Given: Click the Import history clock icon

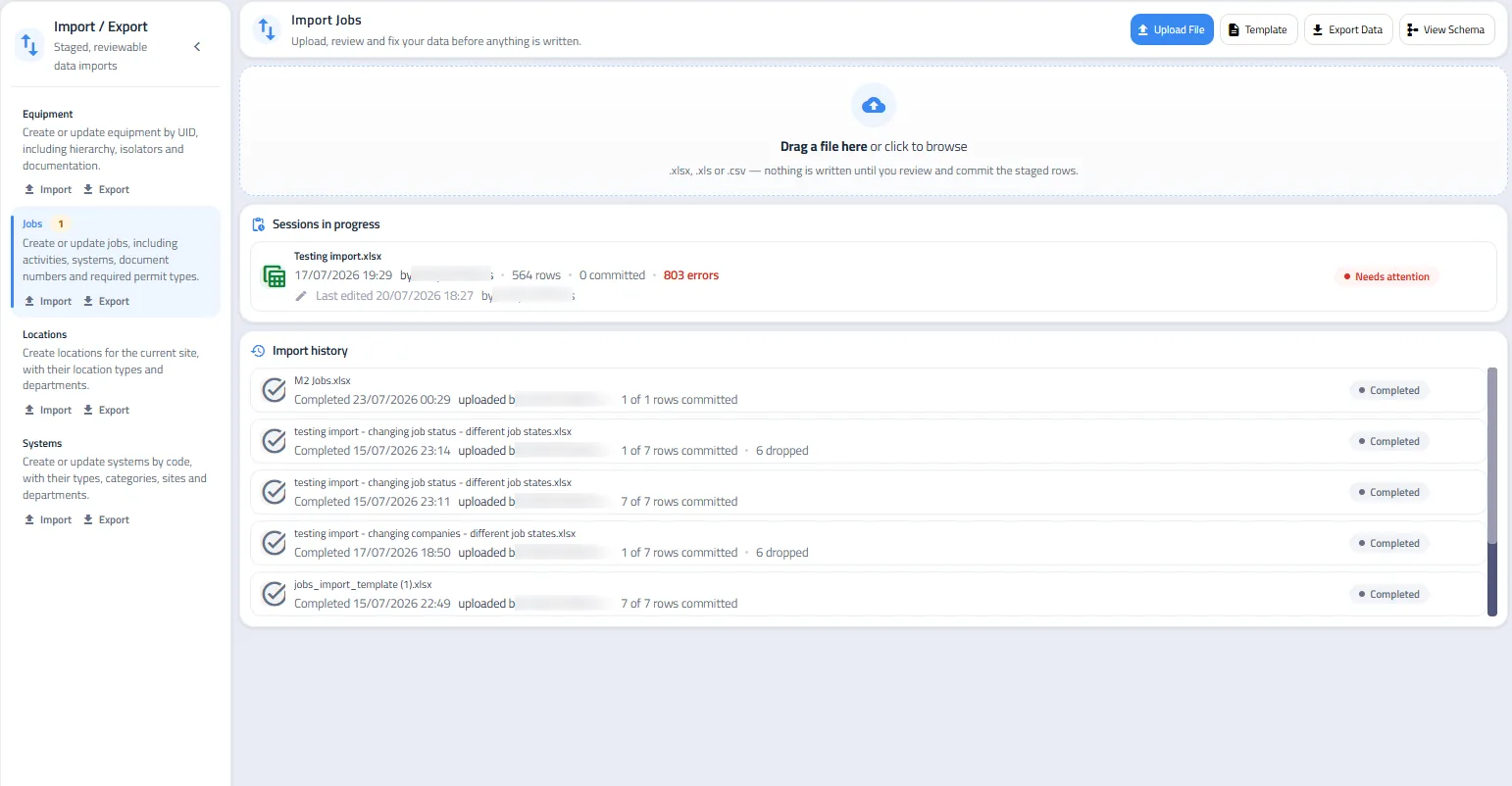Looking at the screenshot, I should [x=258, y=351].
